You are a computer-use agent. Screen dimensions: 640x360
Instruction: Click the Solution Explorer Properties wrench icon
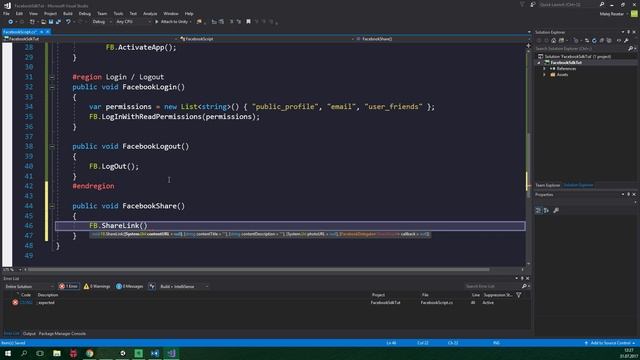point(626,40)
